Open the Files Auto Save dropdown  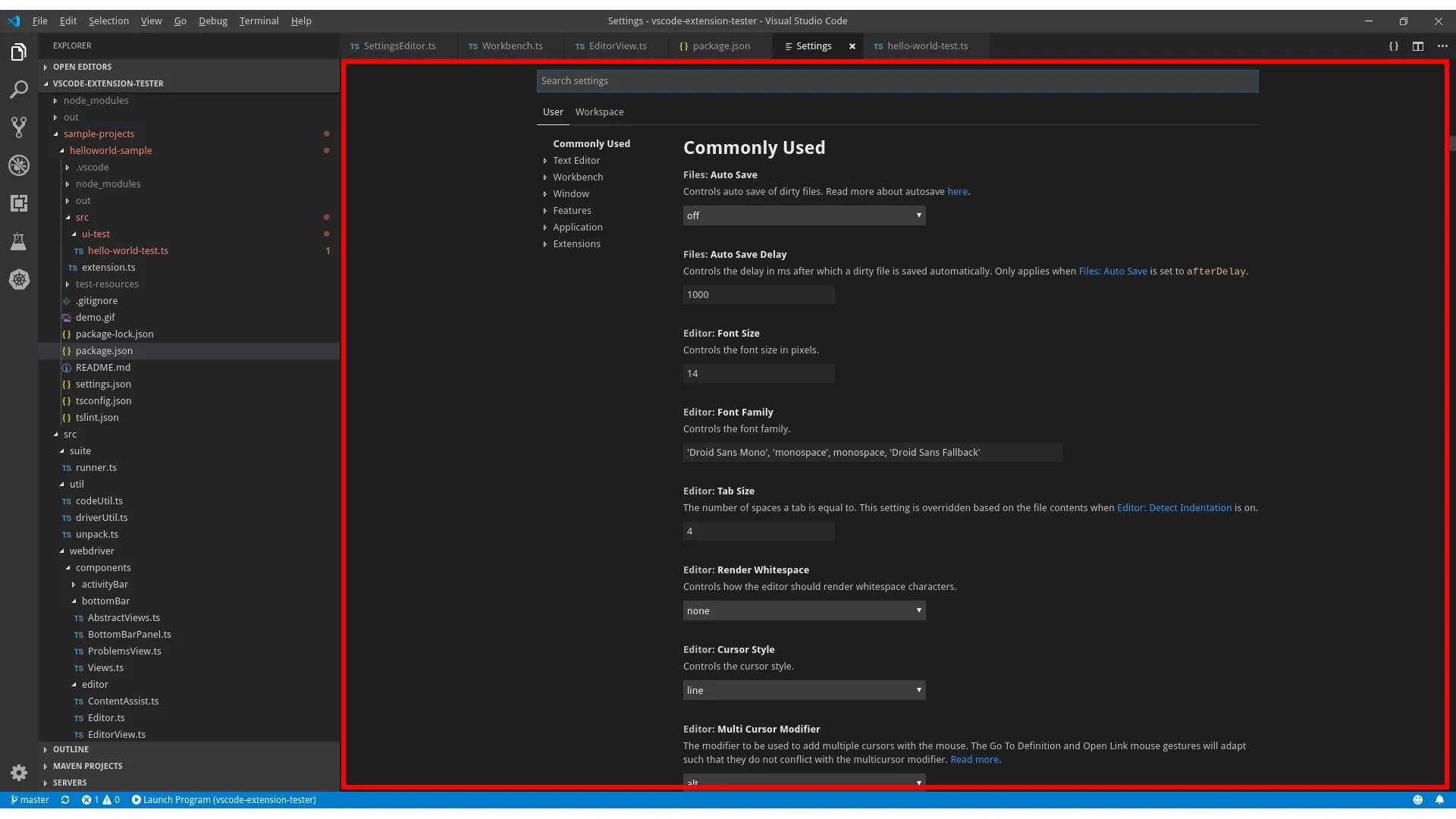[804, 216]
